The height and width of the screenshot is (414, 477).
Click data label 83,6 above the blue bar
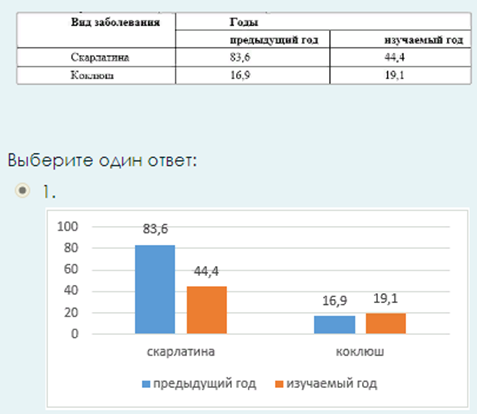pos(155,229)
